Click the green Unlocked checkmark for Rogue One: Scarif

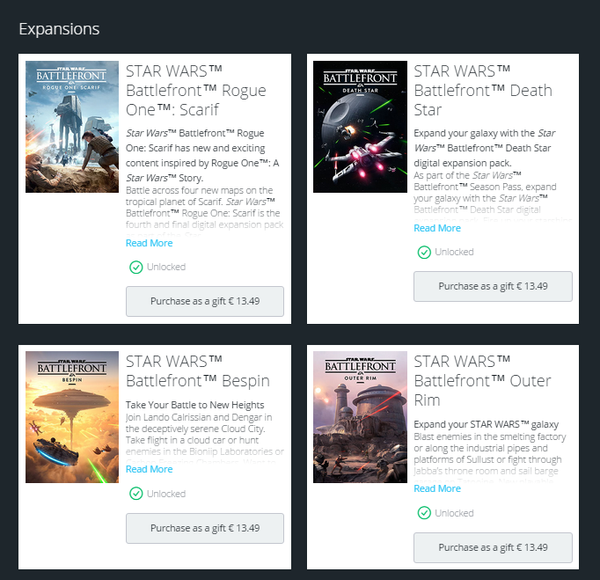pos(136,267)
